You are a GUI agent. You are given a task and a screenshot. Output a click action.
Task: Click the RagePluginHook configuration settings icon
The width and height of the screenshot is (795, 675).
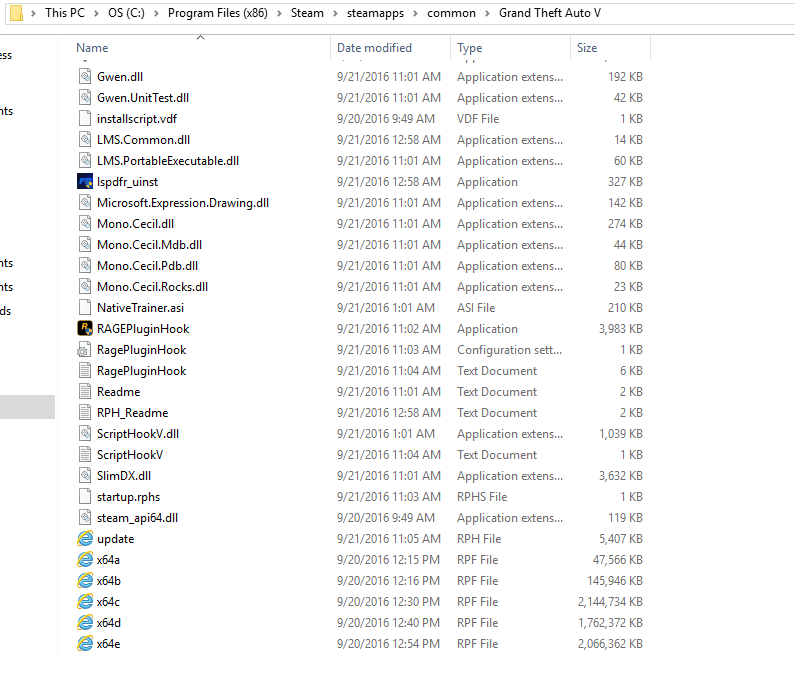pos(84,349)
